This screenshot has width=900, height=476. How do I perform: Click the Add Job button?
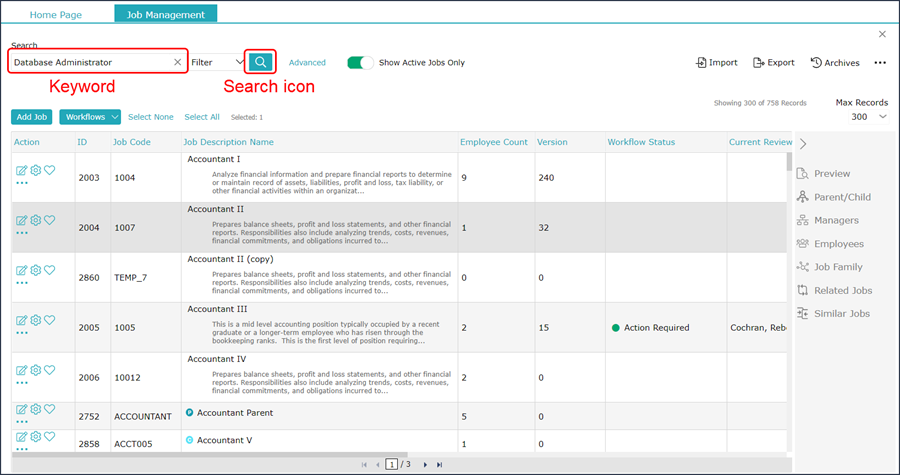click(x=32, y=117)
